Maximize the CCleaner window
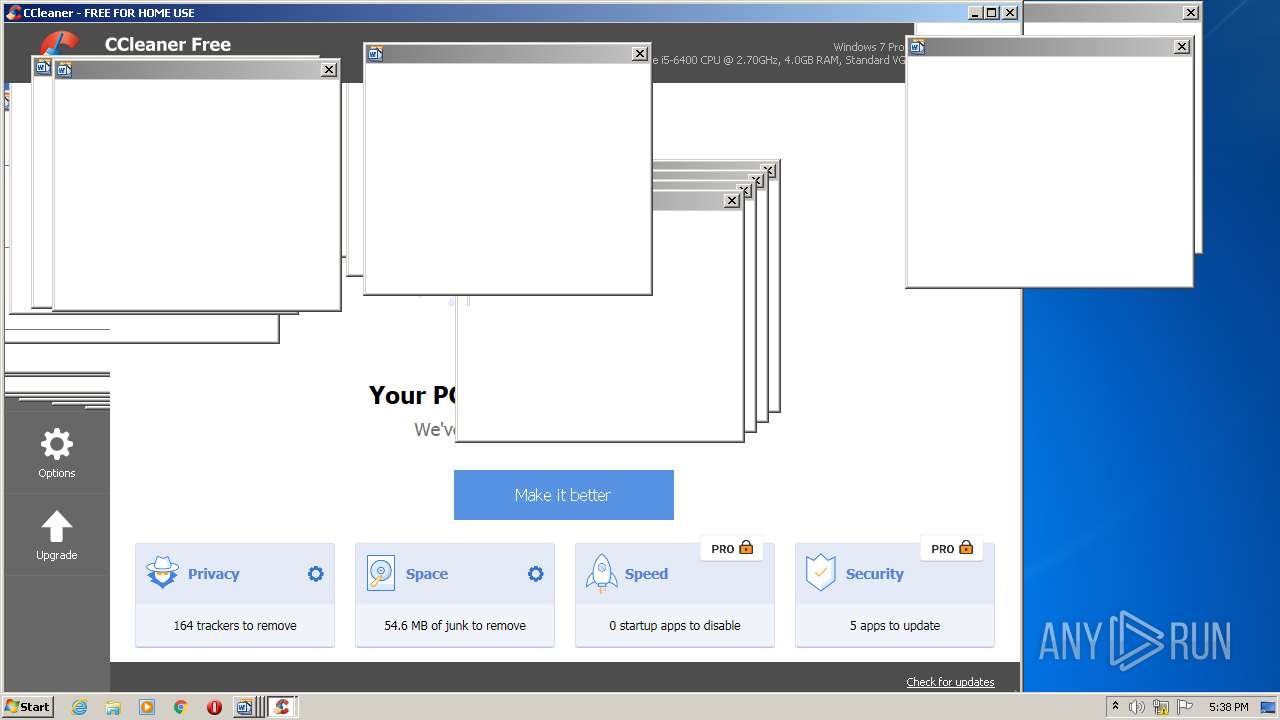Screen dimensions: 1280x720 (x=991, y=12)
